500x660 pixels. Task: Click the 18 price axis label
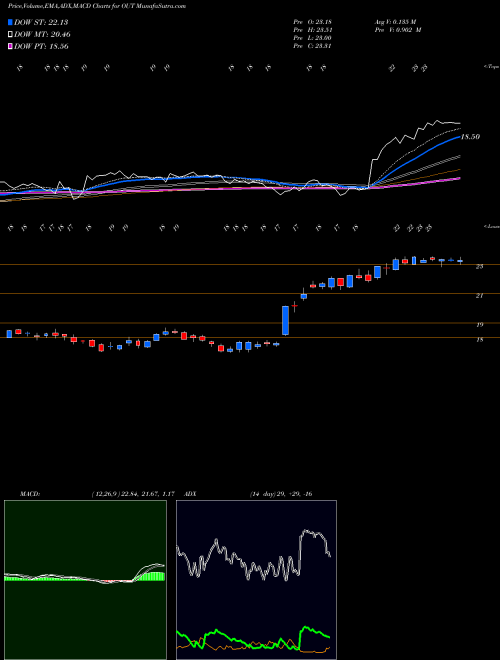point(479,340)
